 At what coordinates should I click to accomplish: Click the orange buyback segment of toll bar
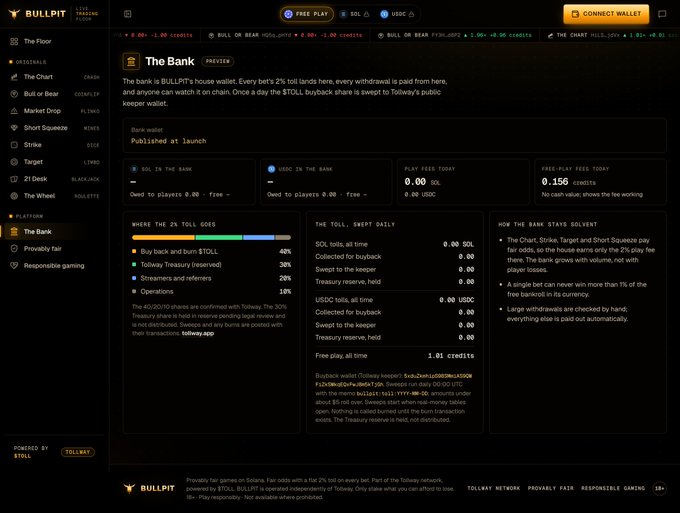click(x=163, y=237)
